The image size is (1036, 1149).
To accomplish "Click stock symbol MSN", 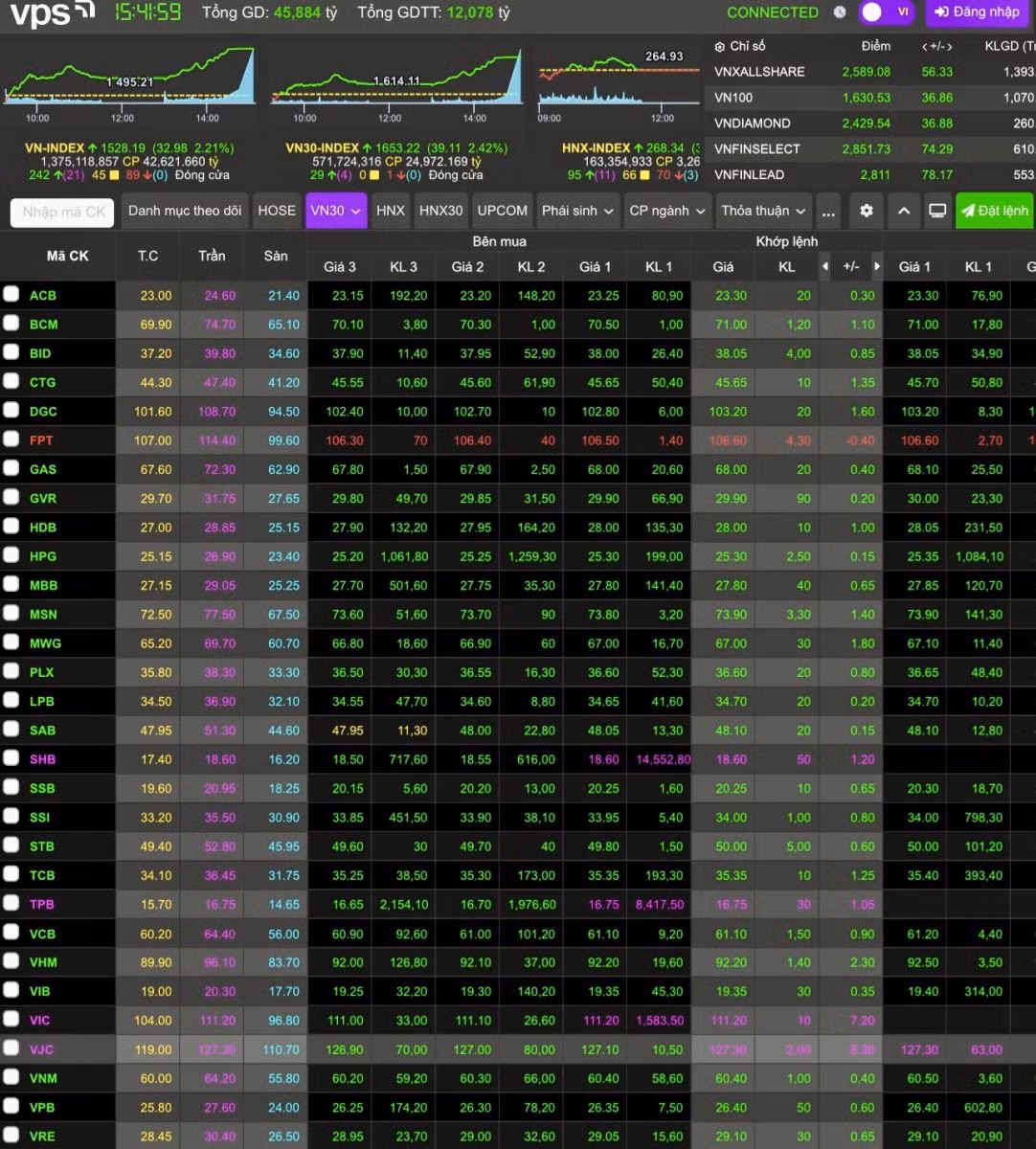I will tap(43, 614).
